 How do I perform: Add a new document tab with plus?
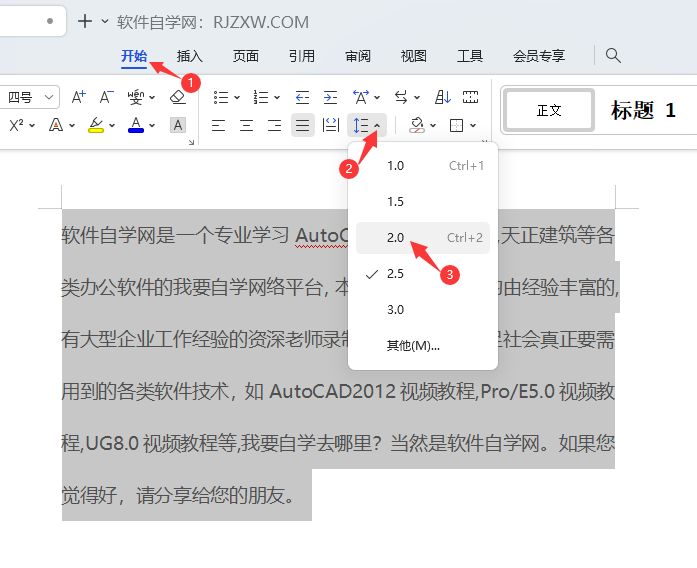[84, 21]
